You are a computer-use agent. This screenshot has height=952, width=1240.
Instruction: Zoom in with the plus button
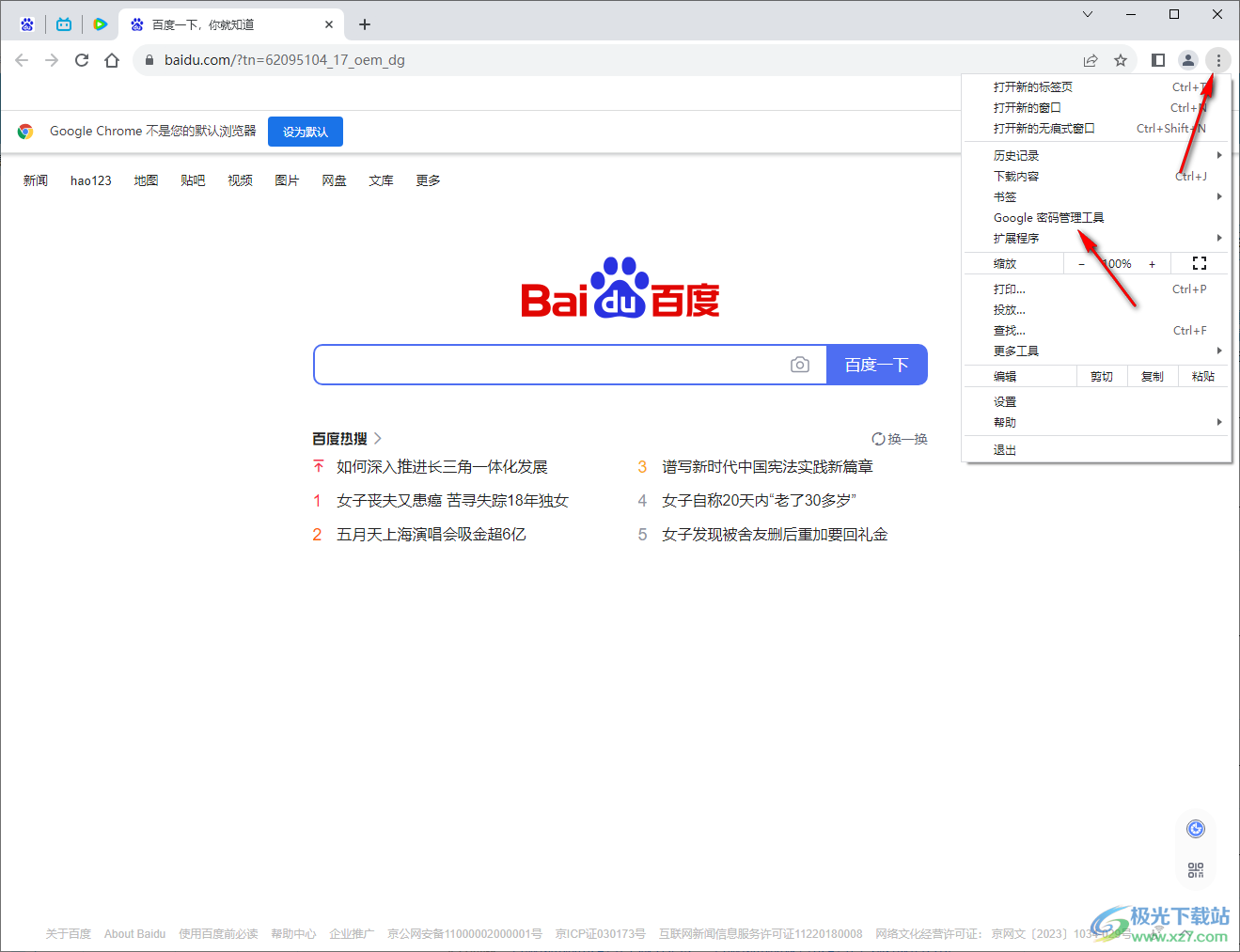[1152, 264]
